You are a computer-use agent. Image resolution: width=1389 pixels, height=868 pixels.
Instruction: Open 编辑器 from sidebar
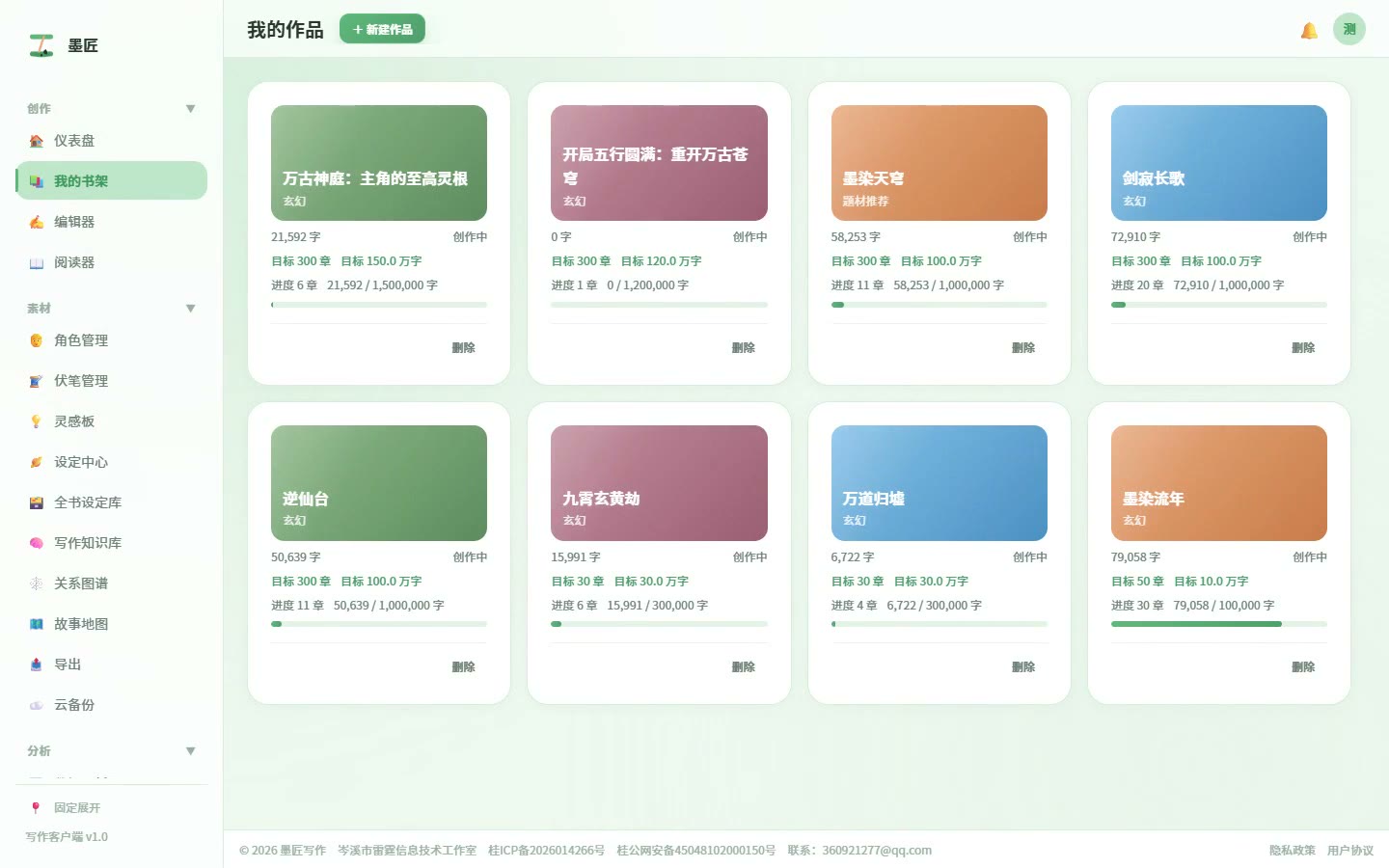click(x=112, y=222)
